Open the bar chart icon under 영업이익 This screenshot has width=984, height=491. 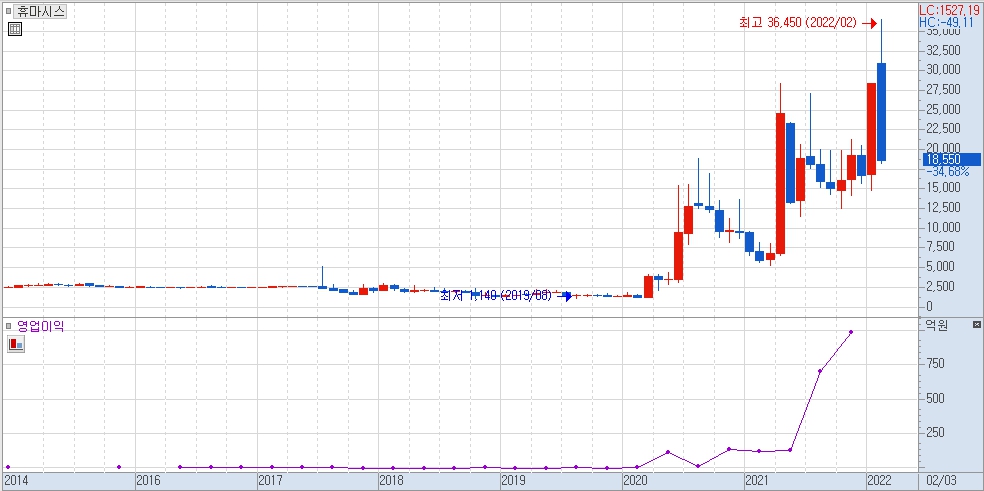point(16,343)
